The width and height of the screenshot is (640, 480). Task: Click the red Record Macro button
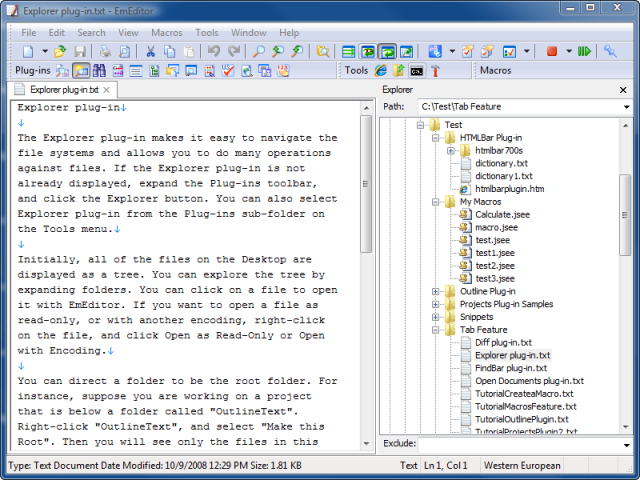[x=552, y=51]
